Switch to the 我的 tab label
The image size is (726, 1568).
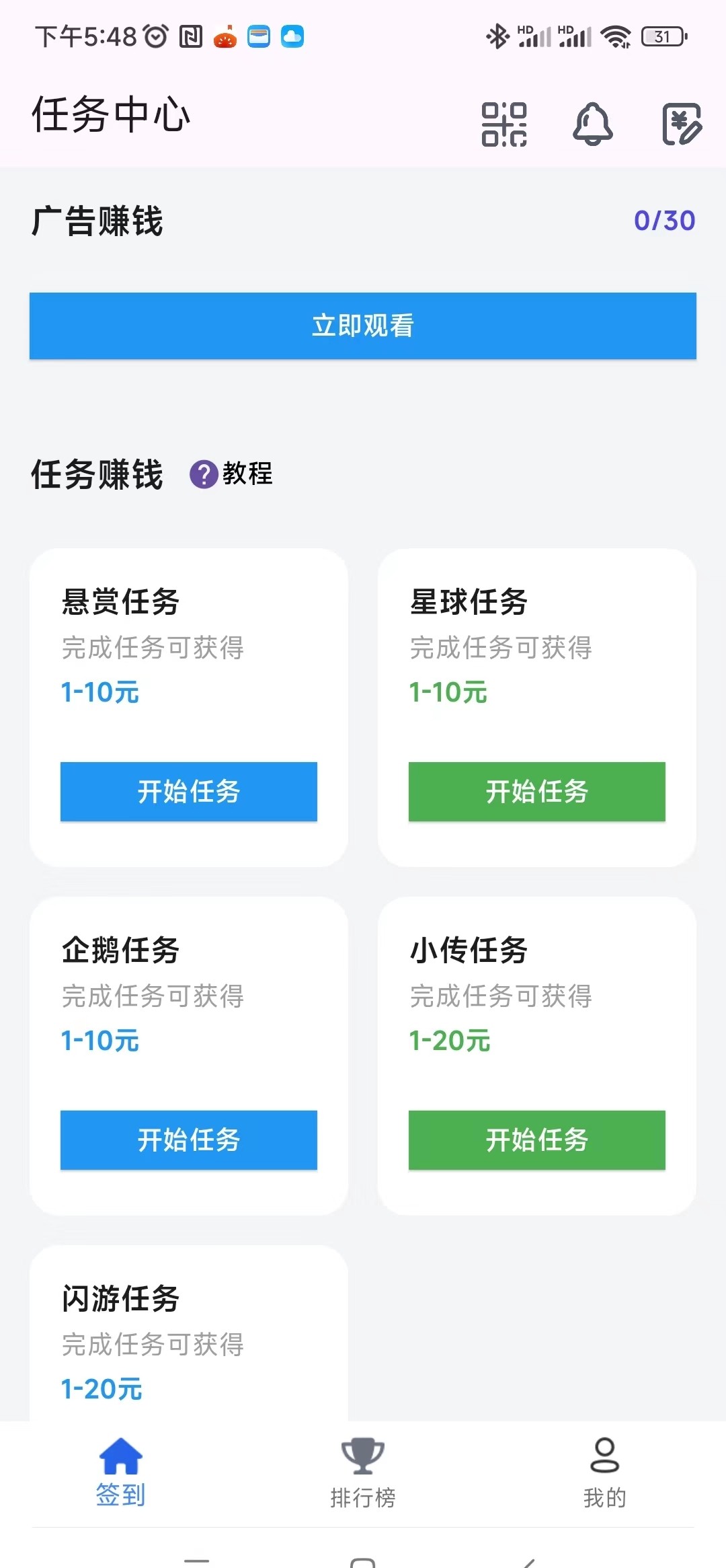604,1498
